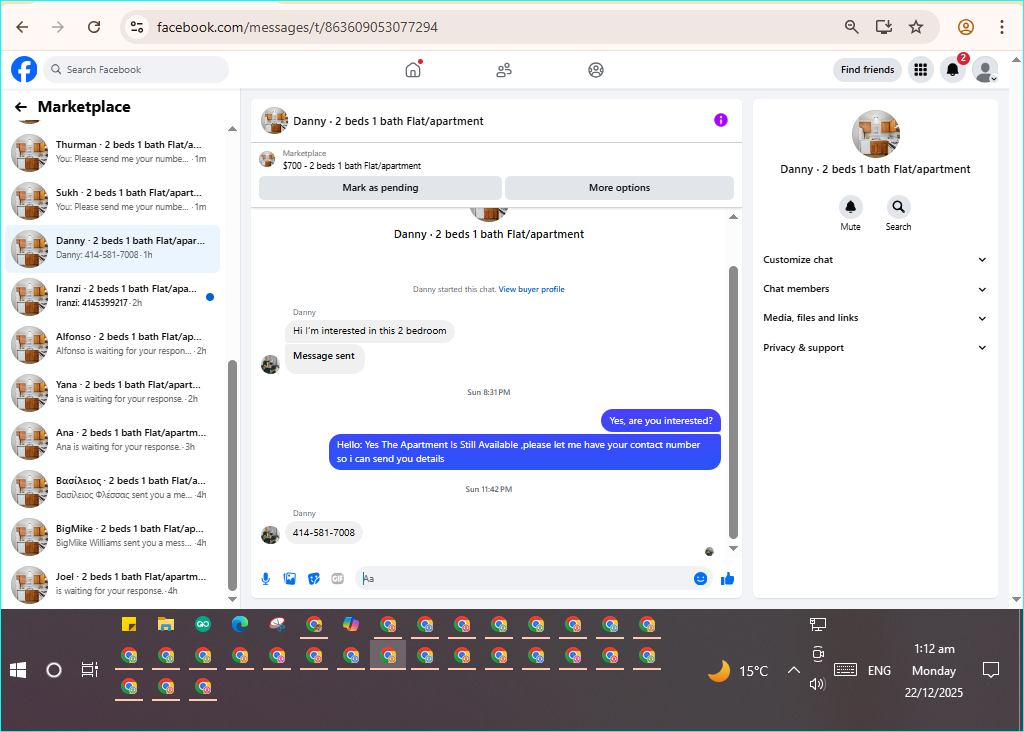This screenshot has height=732, width=1024.
Task: Focus the Search Facebook field
Action: pos(136,69)
